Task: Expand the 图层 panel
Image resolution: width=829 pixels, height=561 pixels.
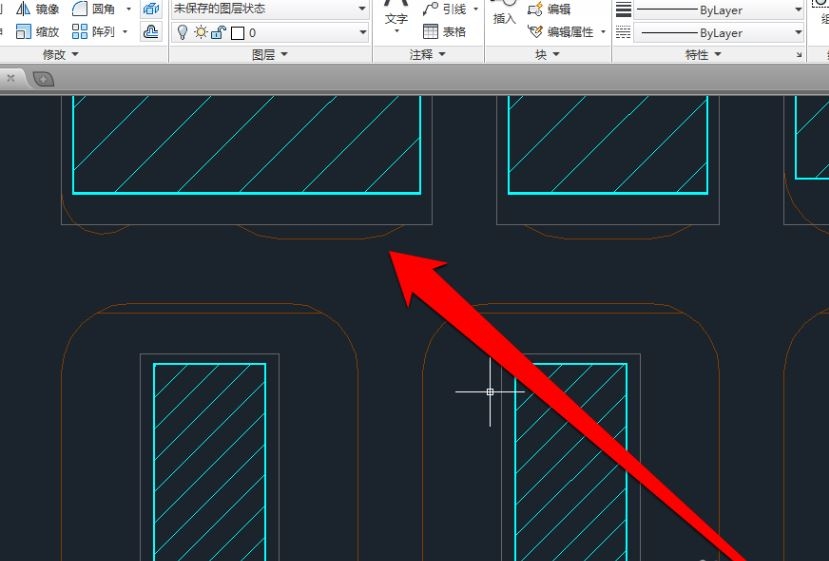Action: point(270,54)
